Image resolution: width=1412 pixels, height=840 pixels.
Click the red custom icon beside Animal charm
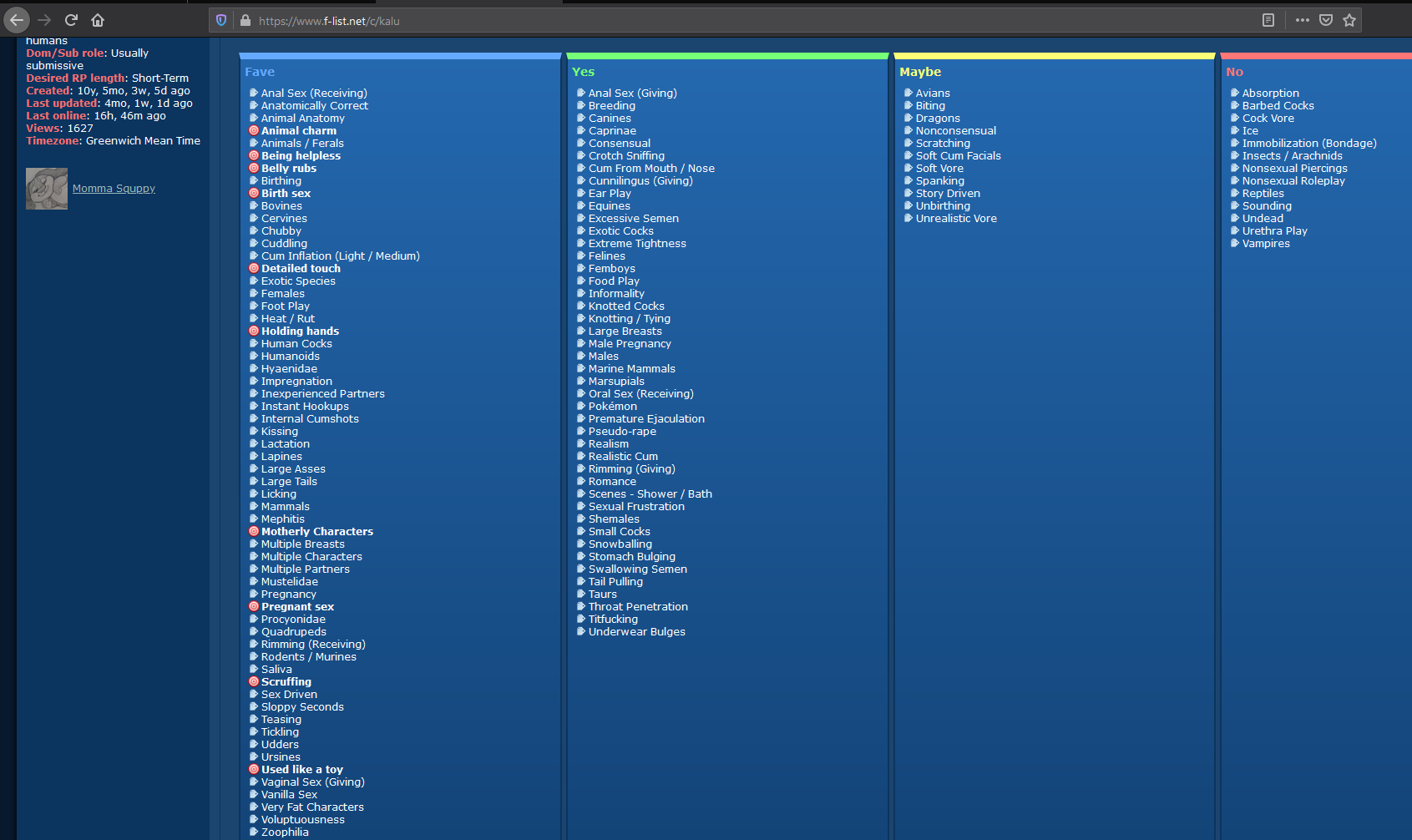(x=254, y=130)
